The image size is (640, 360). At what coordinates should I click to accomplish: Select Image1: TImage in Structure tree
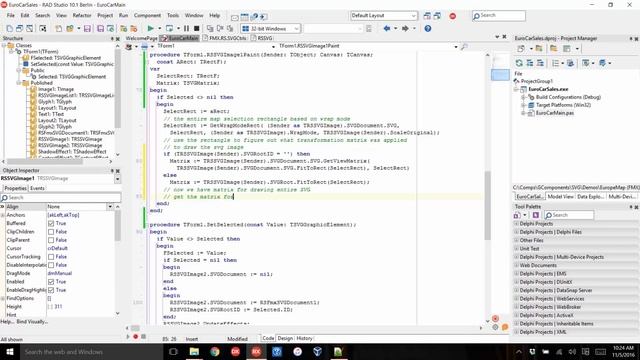[56, 89]
